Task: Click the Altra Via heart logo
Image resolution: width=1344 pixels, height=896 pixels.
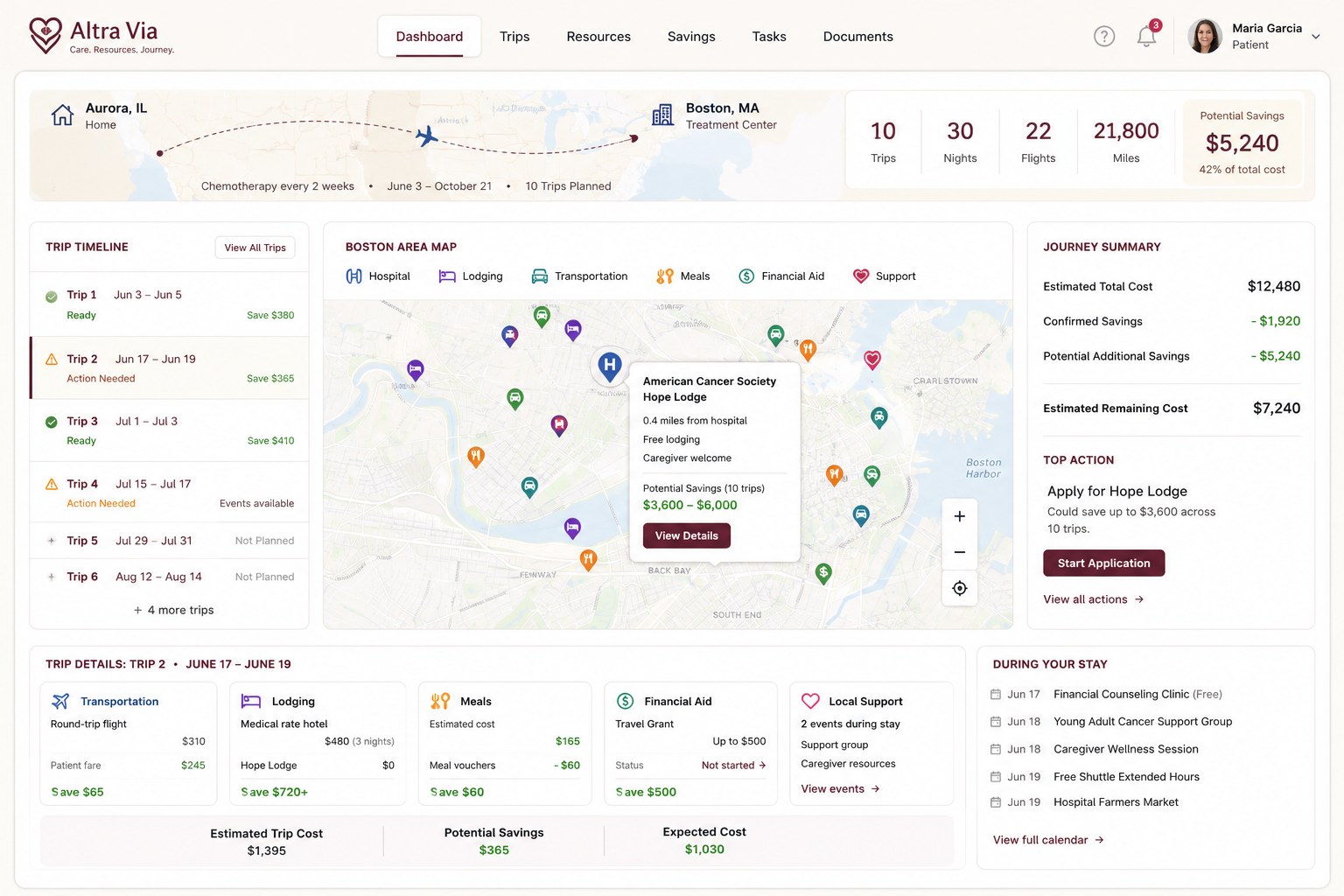Action: point(45,36)
